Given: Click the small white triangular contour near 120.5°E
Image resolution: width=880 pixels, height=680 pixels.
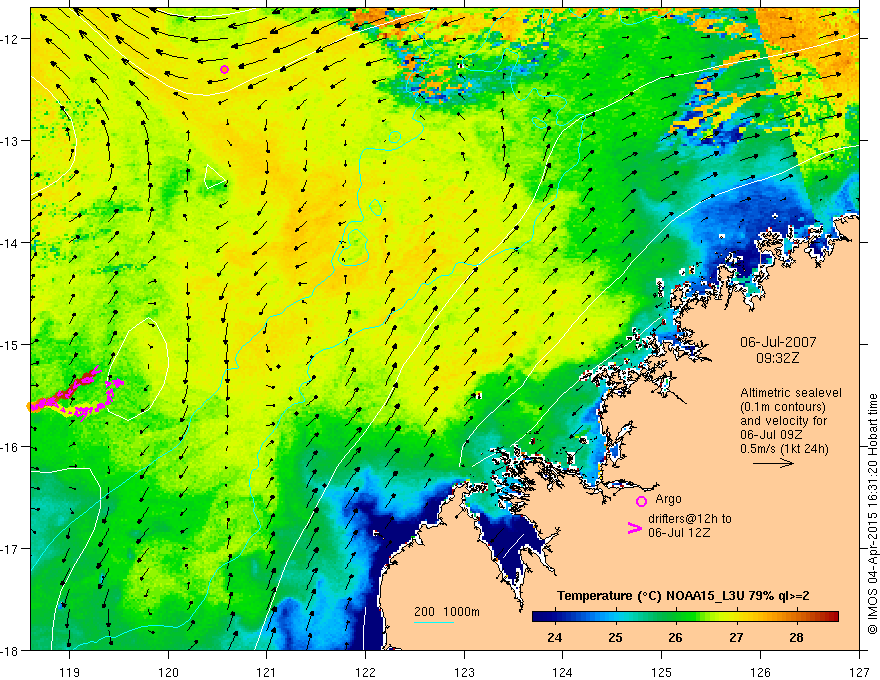Looking at the screenshot, I should pos(213,177).
